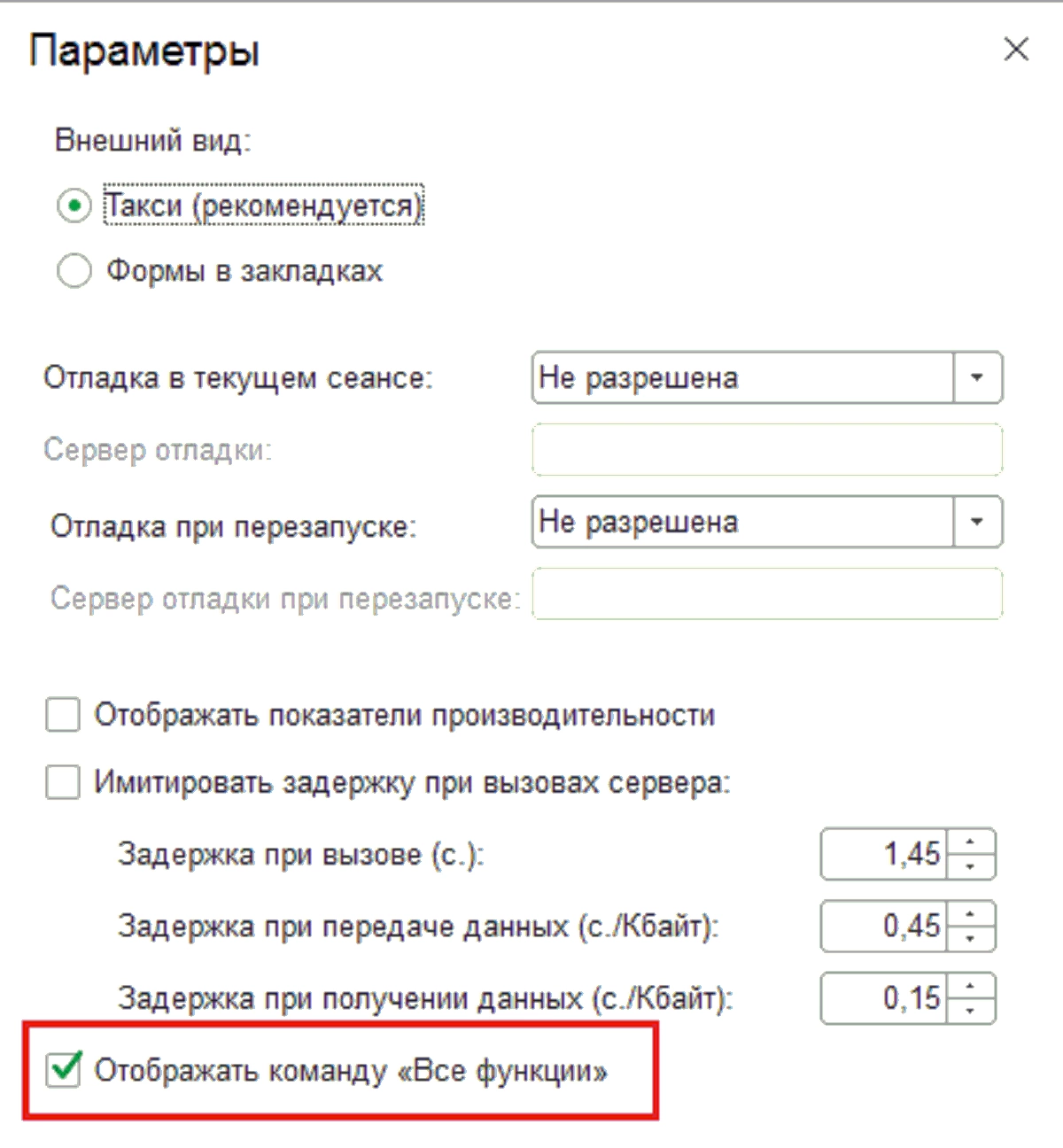Click the Сервер отладки input field
1063x1148 pixels.
tap(766, 450)
